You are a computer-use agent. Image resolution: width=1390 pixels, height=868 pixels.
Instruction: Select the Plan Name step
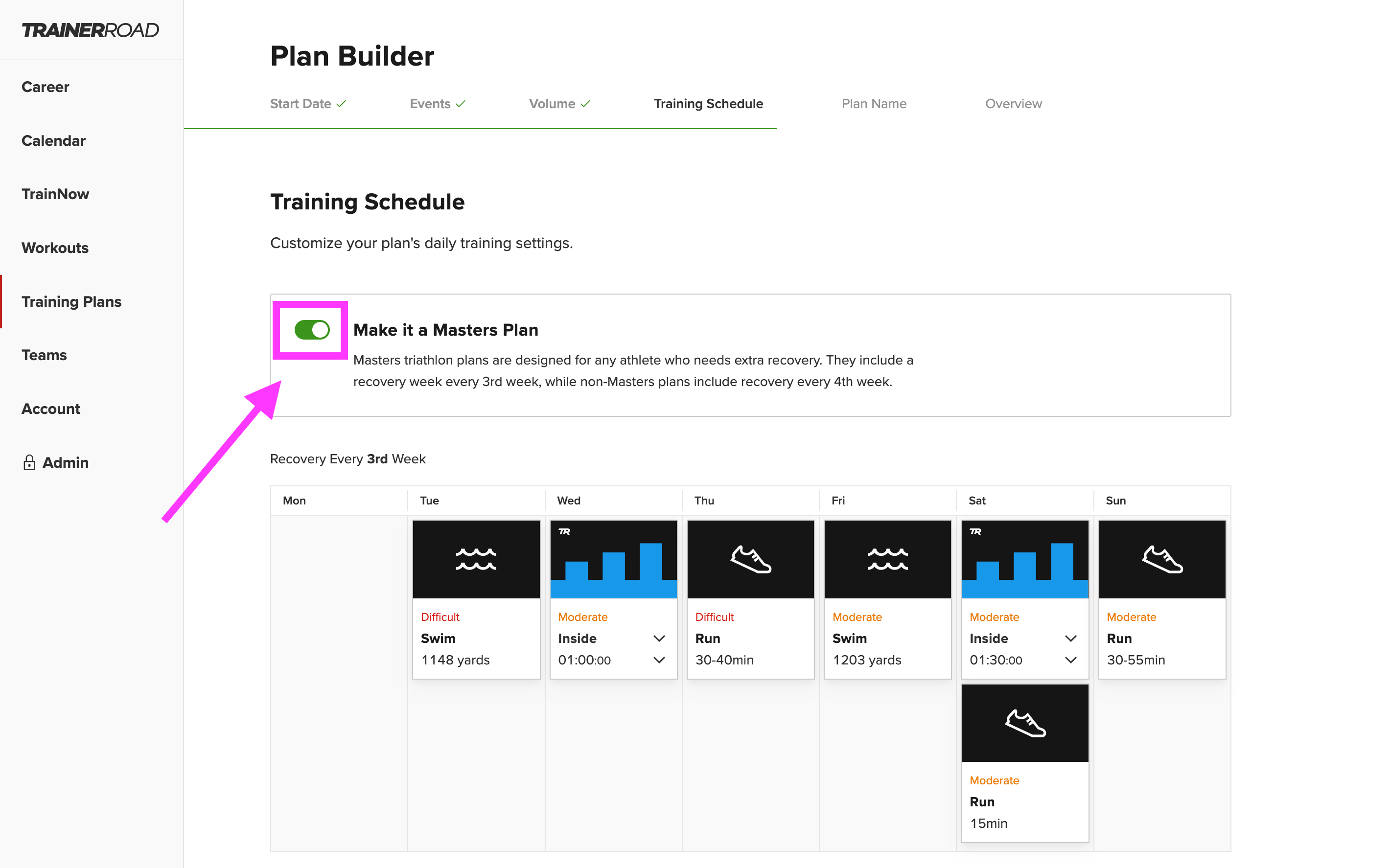874,104
